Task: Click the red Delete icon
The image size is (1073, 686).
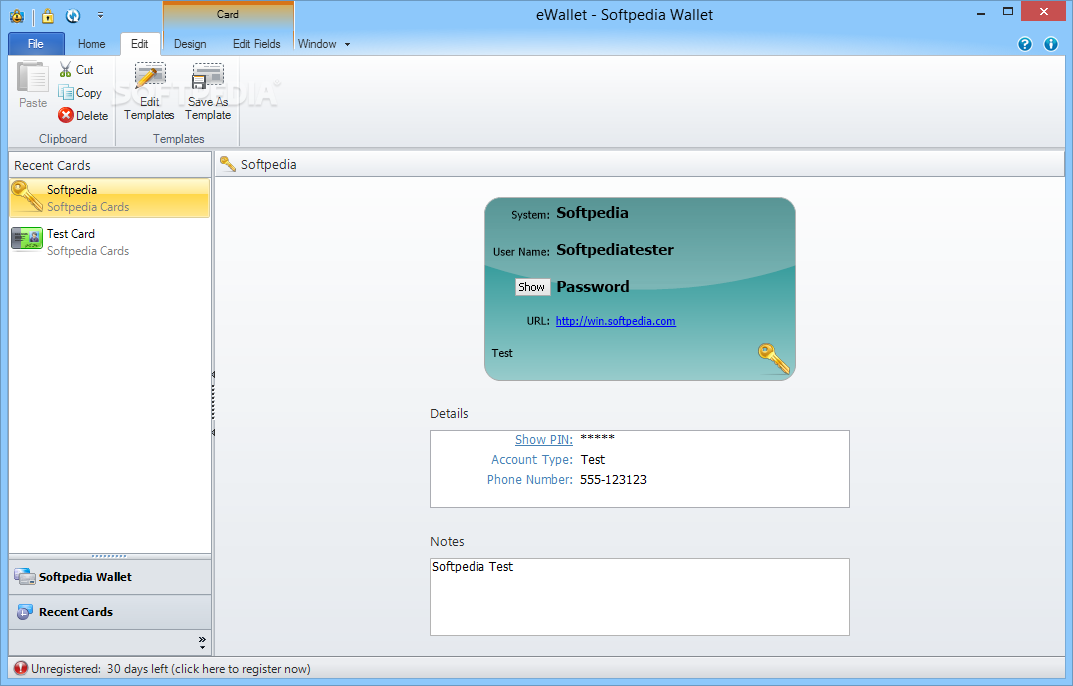Action: click(x=66, y=115)
